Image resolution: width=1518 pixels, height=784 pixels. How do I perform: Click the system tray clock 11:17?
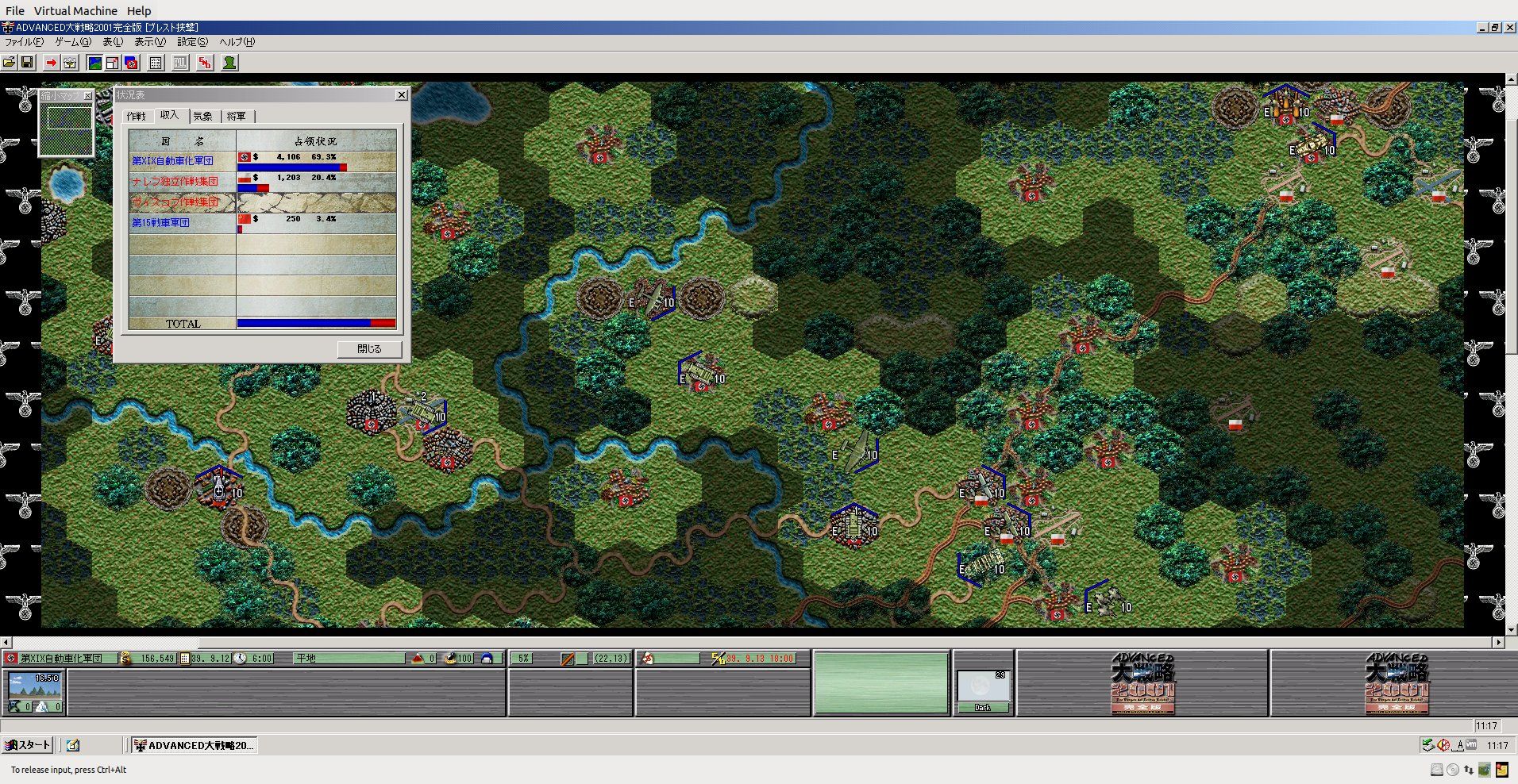point(1497,745)
